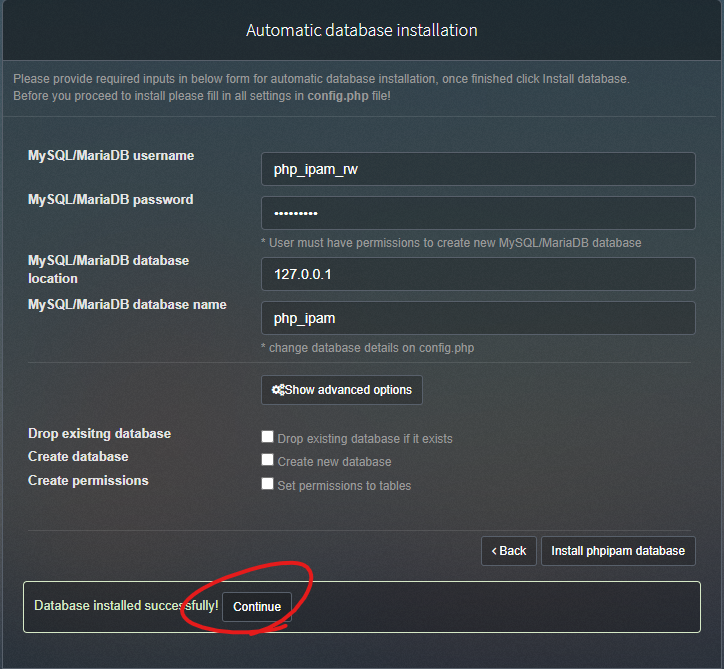Click 'MySQL/MariaDB username' label
Image resolution: width=724 pixels, height=669 pixels.
pyautogui.click(x=111, y=156)
